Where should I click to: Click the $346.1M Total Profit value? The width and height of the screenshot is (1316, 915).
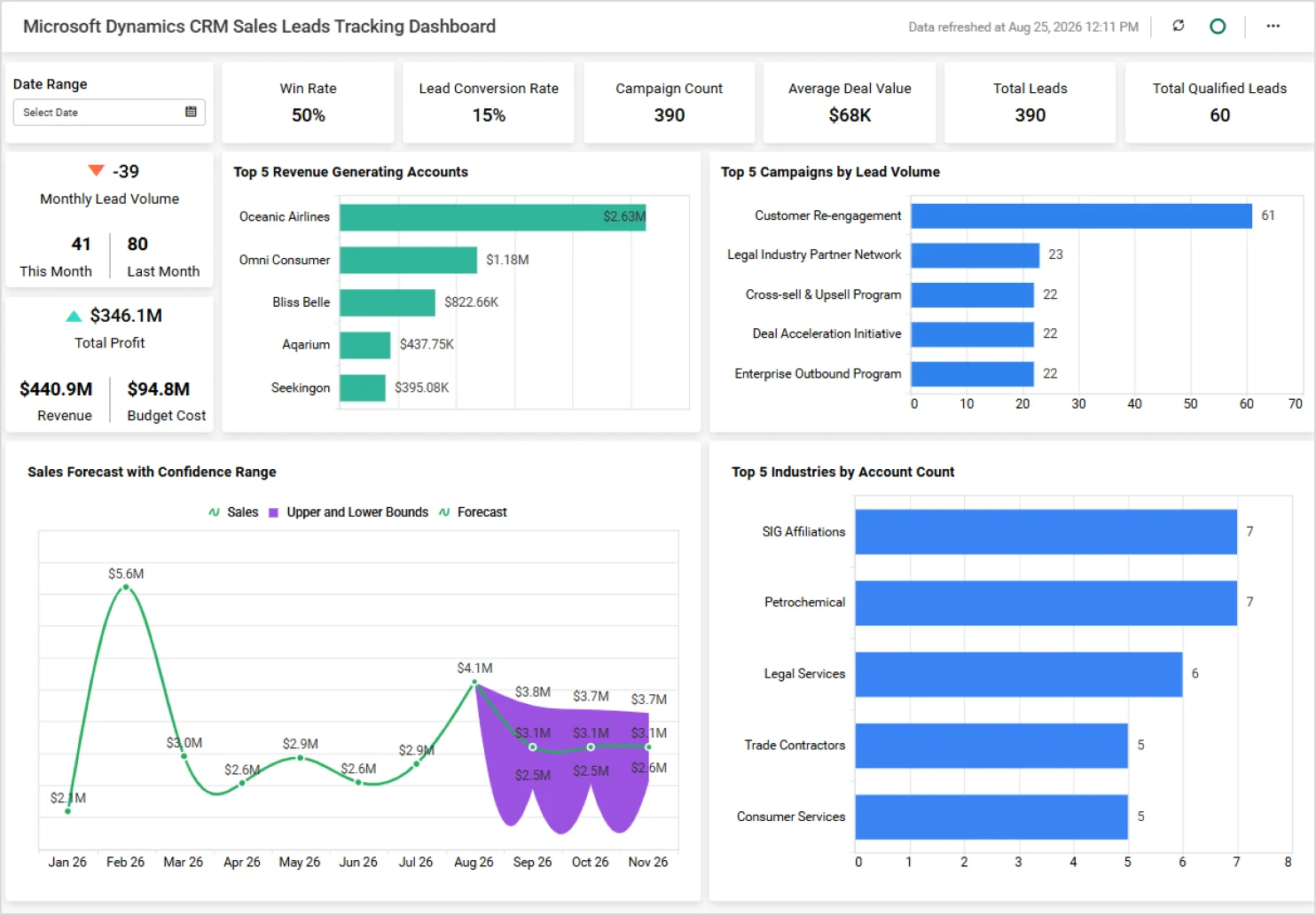tap(126, 316)
